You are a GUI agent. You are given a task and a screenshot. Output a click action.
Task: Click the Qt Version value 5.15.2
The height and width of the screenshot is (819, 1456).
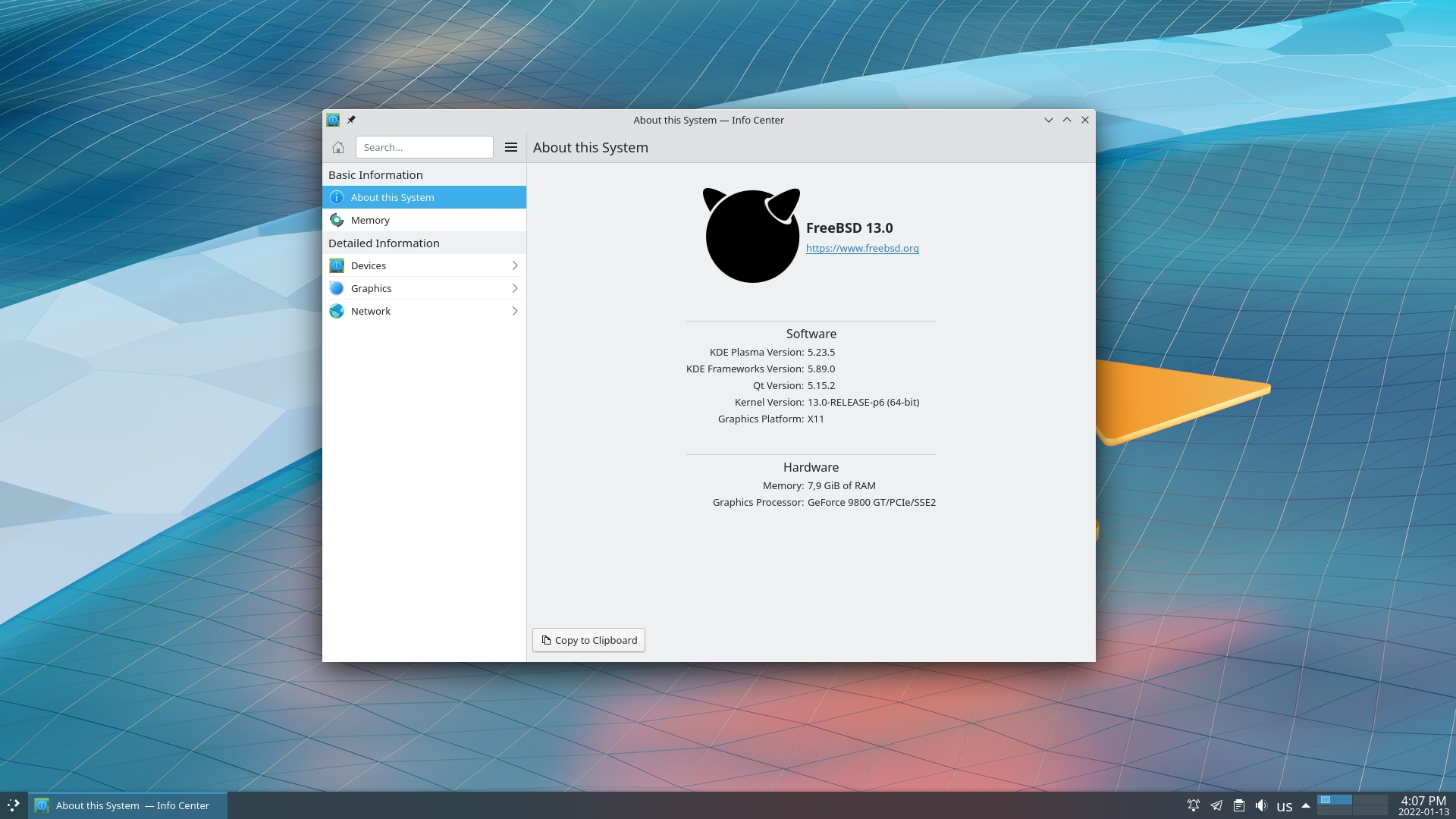point(821,385)
